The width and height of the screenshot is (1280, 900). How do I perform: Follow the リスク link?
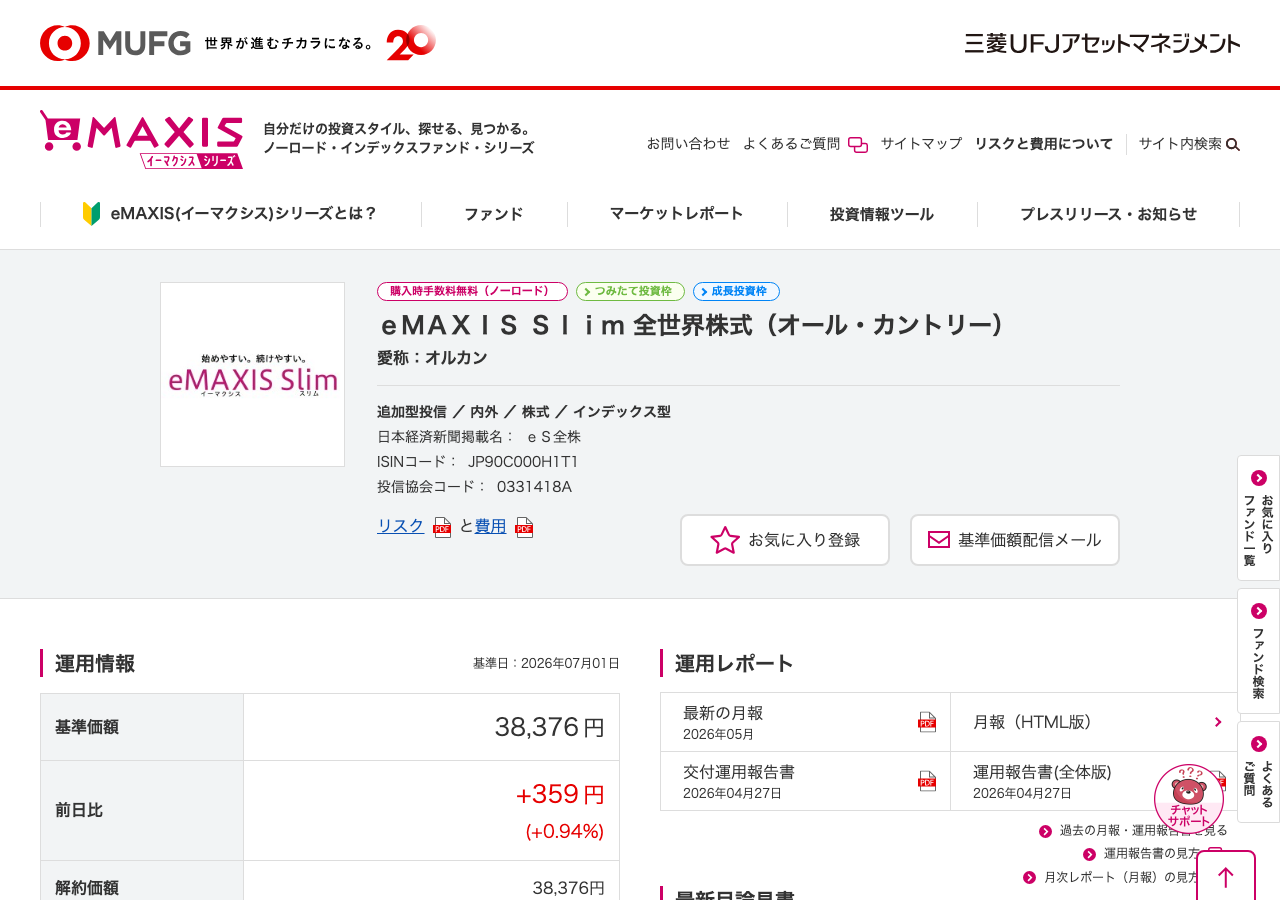point(401,526)
